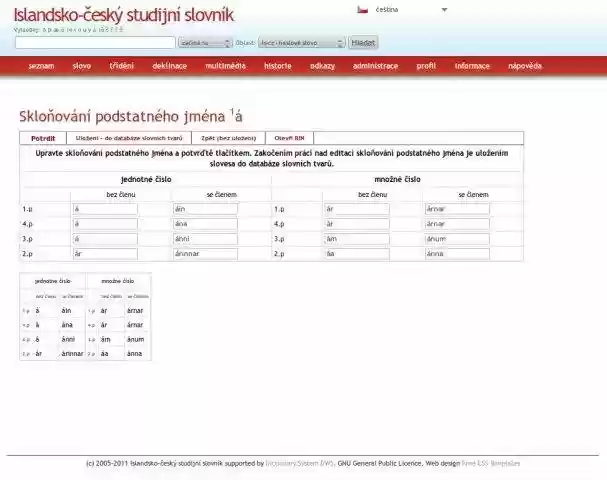Edit singular 4.p se členem field 'ána'

tap(205, 224)
